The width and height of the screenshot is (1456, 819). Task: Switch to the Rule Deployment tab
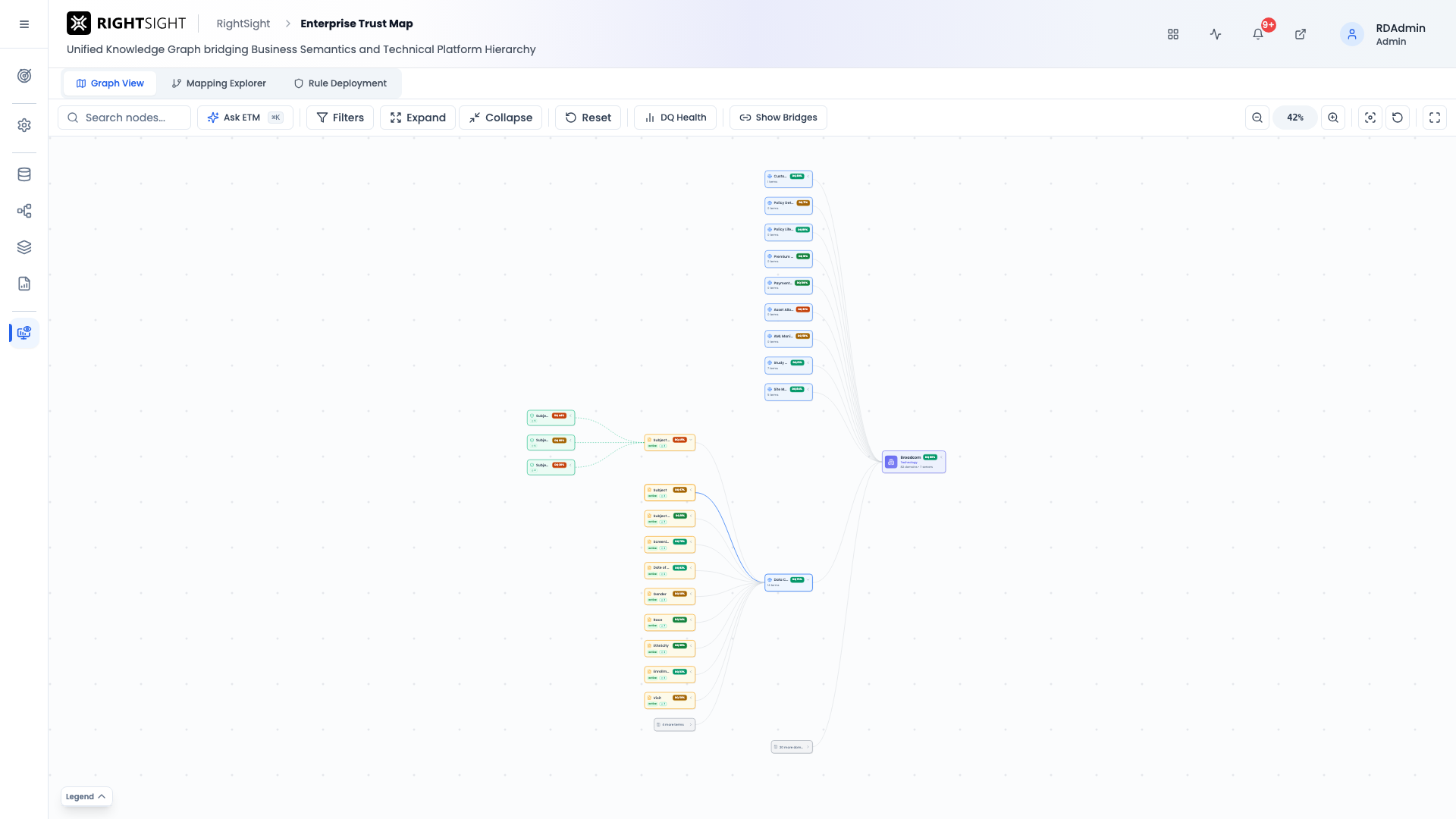[x=340, y=83]
